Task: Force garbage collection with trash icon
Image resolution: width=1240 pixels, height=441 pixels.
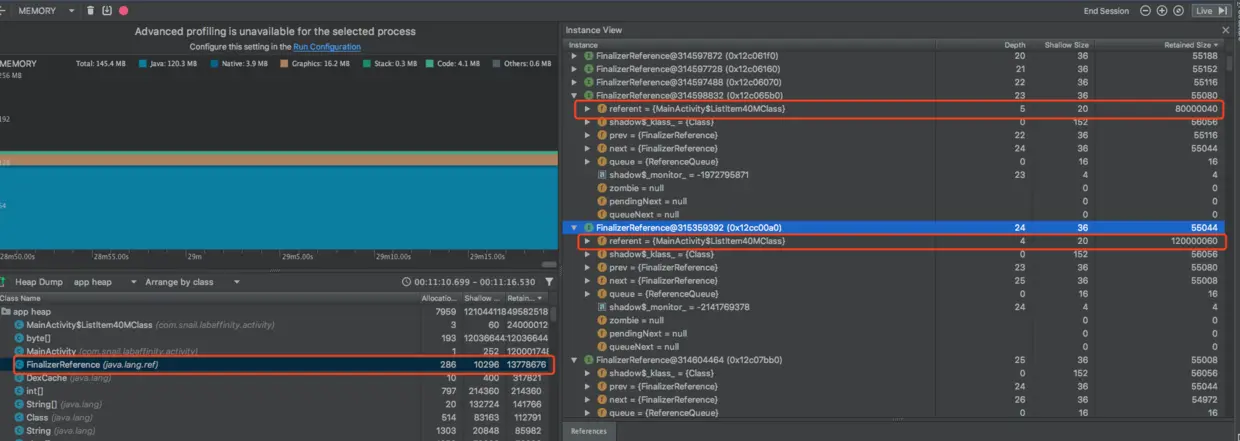Action: 91,10
